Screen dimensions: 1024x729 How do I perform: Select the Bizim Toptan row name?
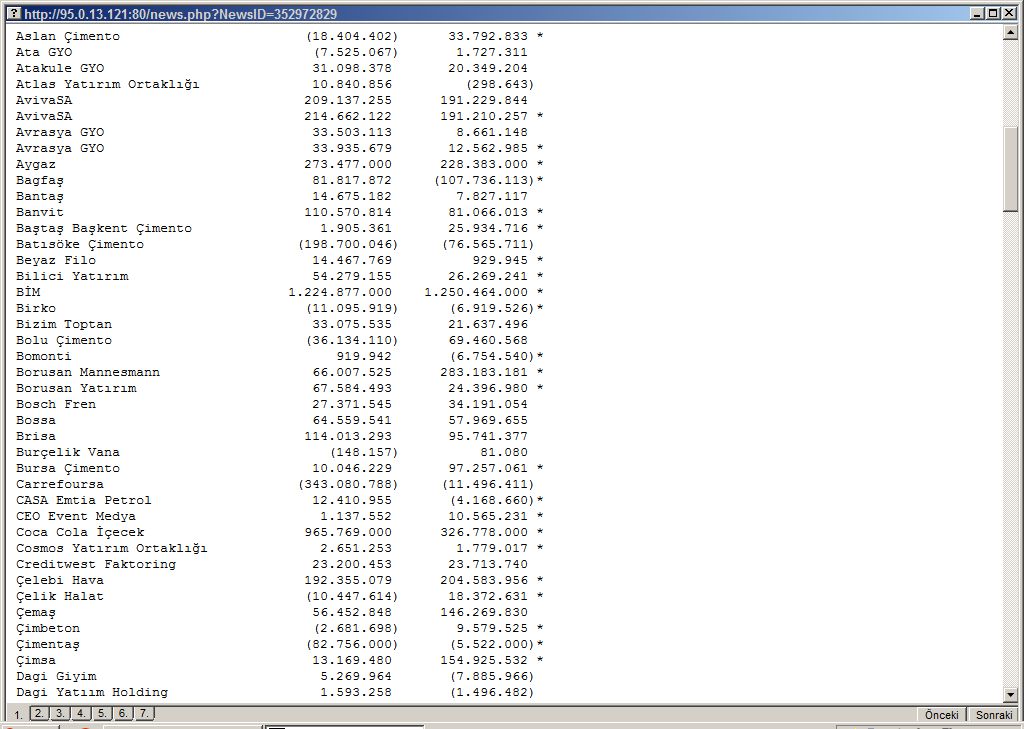point(64,325)
